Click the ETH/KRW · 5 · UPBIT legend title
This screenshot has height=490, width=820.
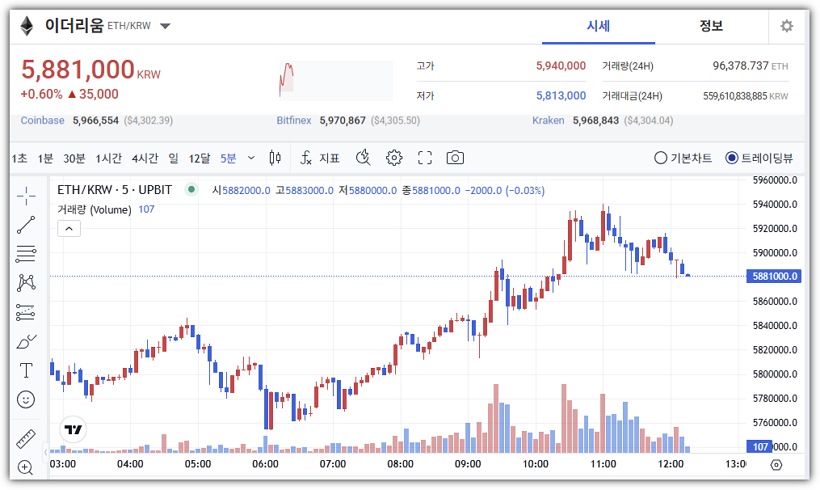(x=115, y=189)
